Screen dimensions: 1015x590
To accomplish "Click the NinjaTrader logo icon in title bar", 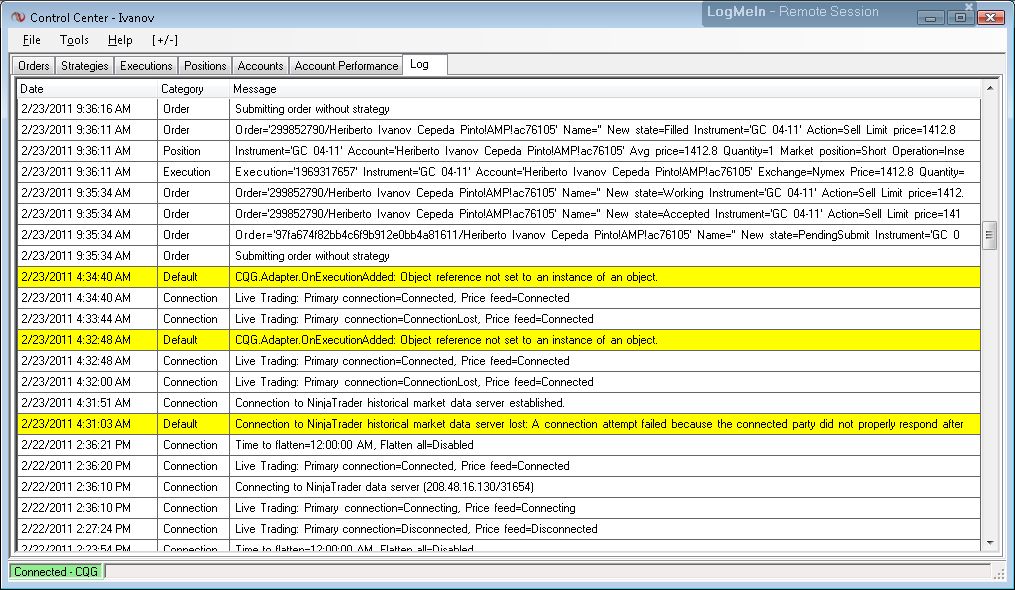I will click(18, 17).
